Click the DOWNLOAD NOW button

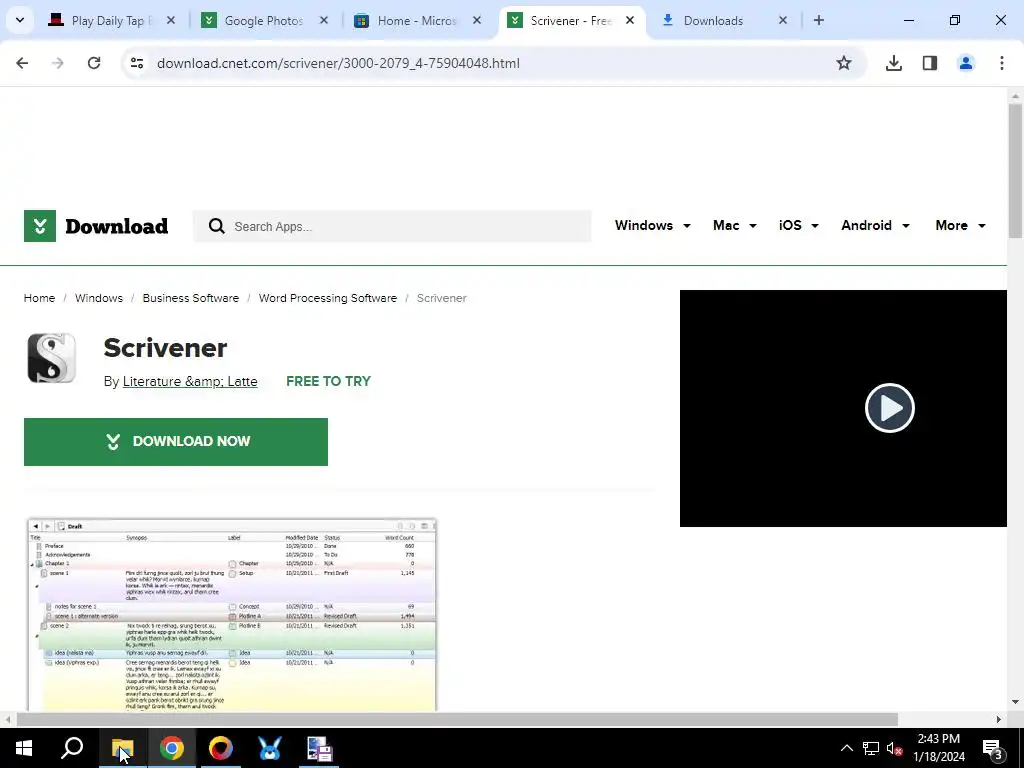(x=176, y=441)
